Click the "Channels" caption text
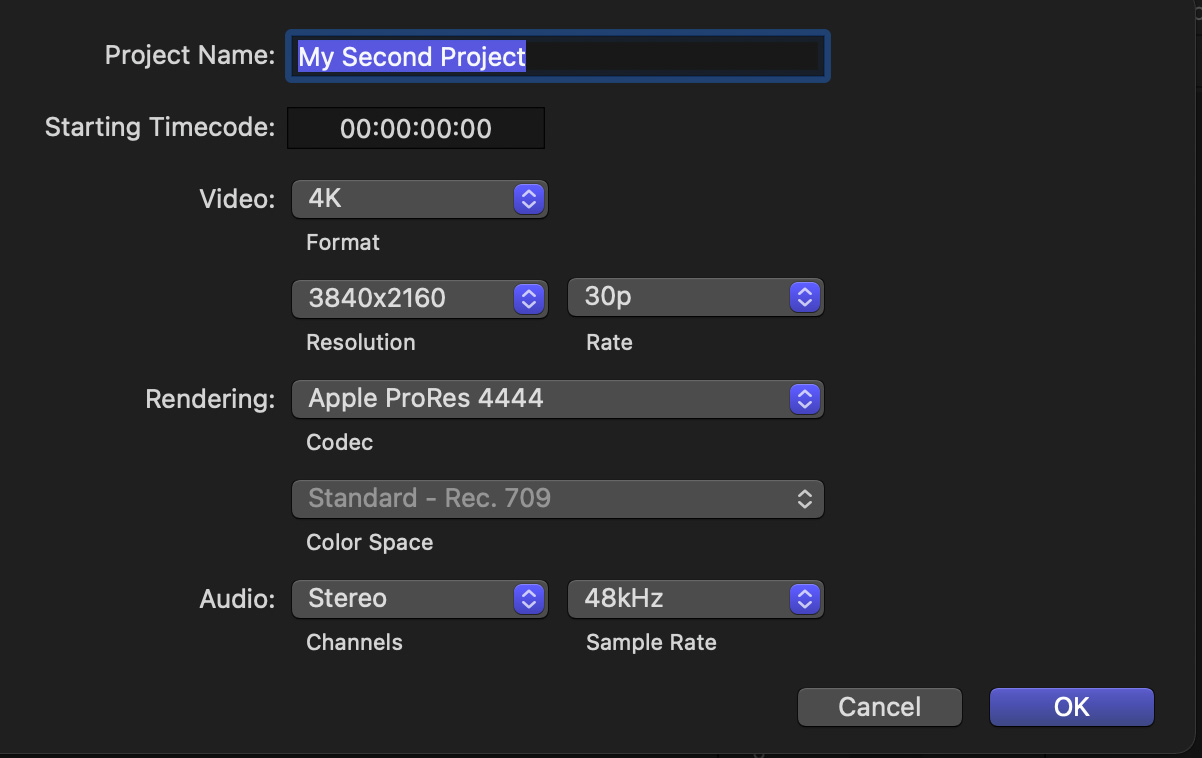The height and width of the screenshot is (758, 1202). click(x=354, y=642)
